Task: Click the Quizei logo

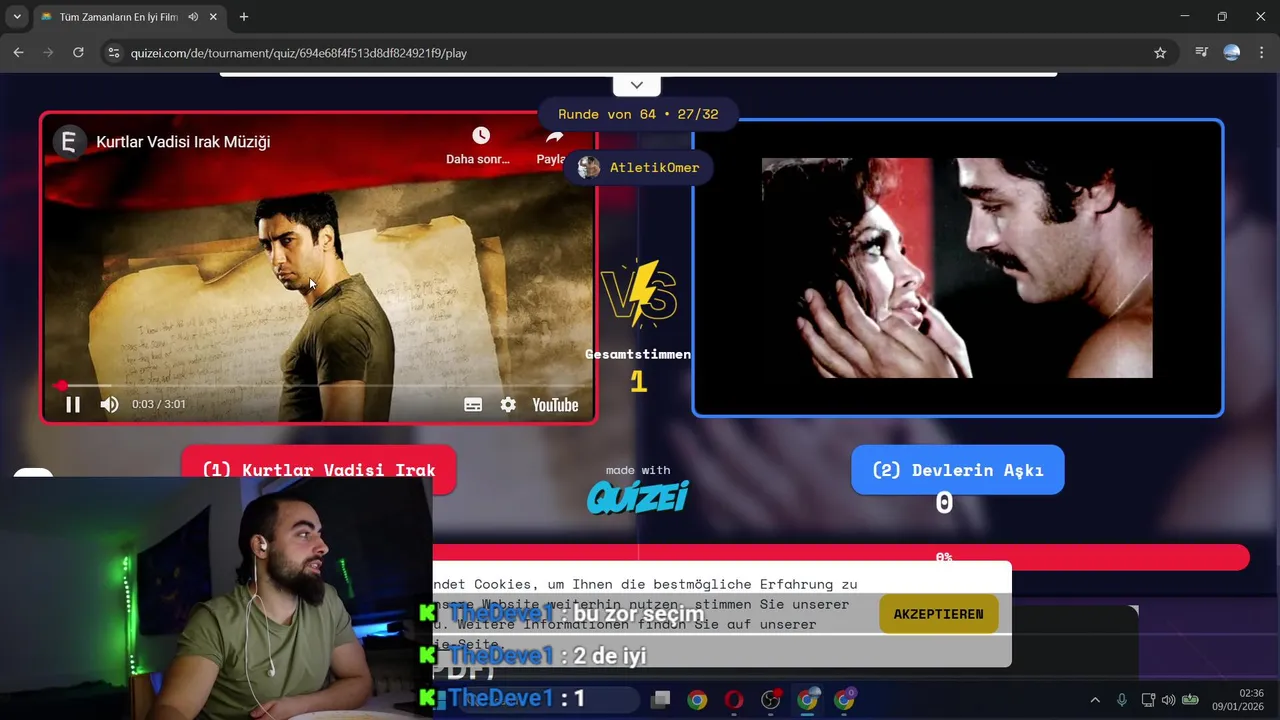Action: coord(638,496)
